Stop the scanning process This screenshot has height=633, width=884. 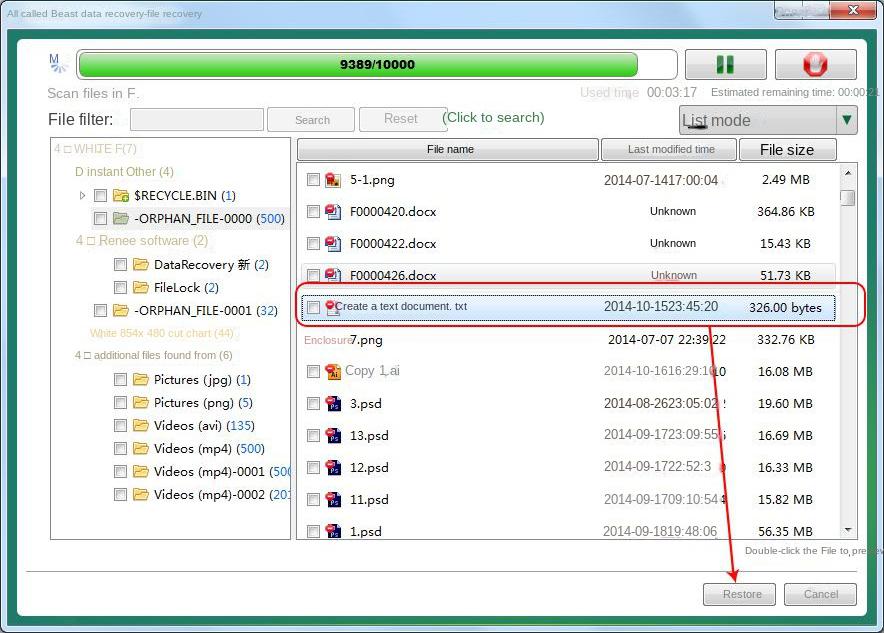pyautogui.click(x=815, y=64)
